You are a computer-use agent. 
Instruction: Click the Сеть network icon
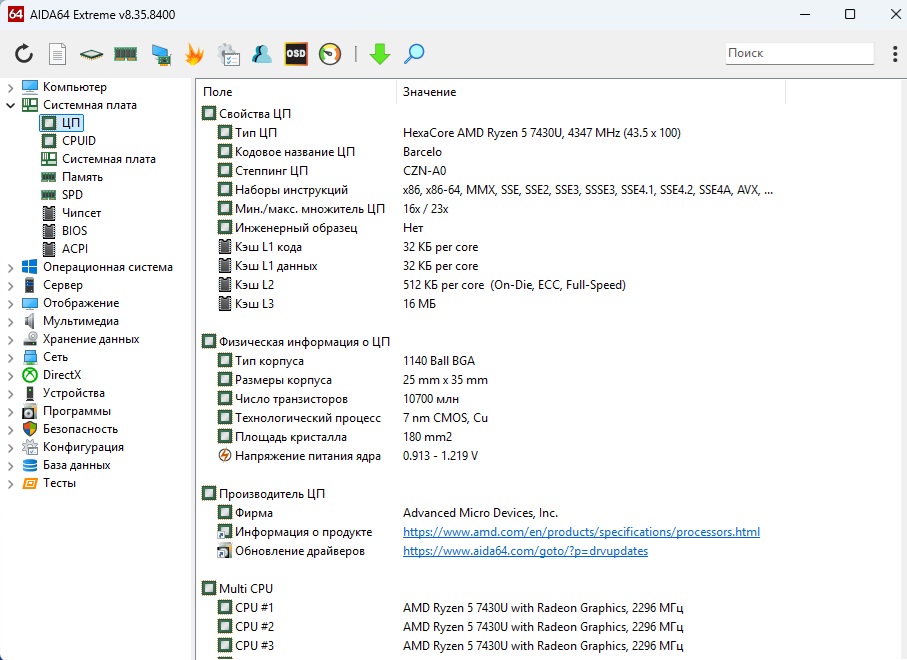pos(30,357)
